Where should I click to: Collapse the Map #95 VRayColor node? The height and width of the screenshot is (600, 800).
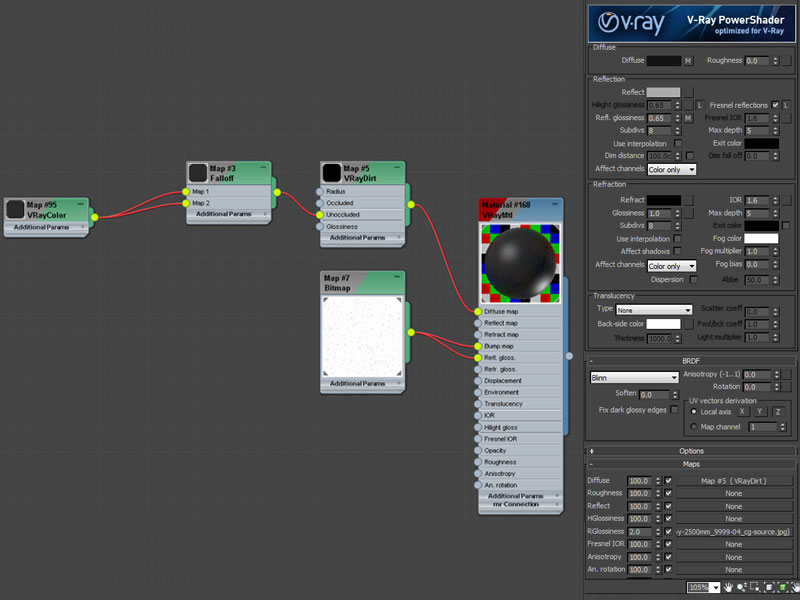81,204
